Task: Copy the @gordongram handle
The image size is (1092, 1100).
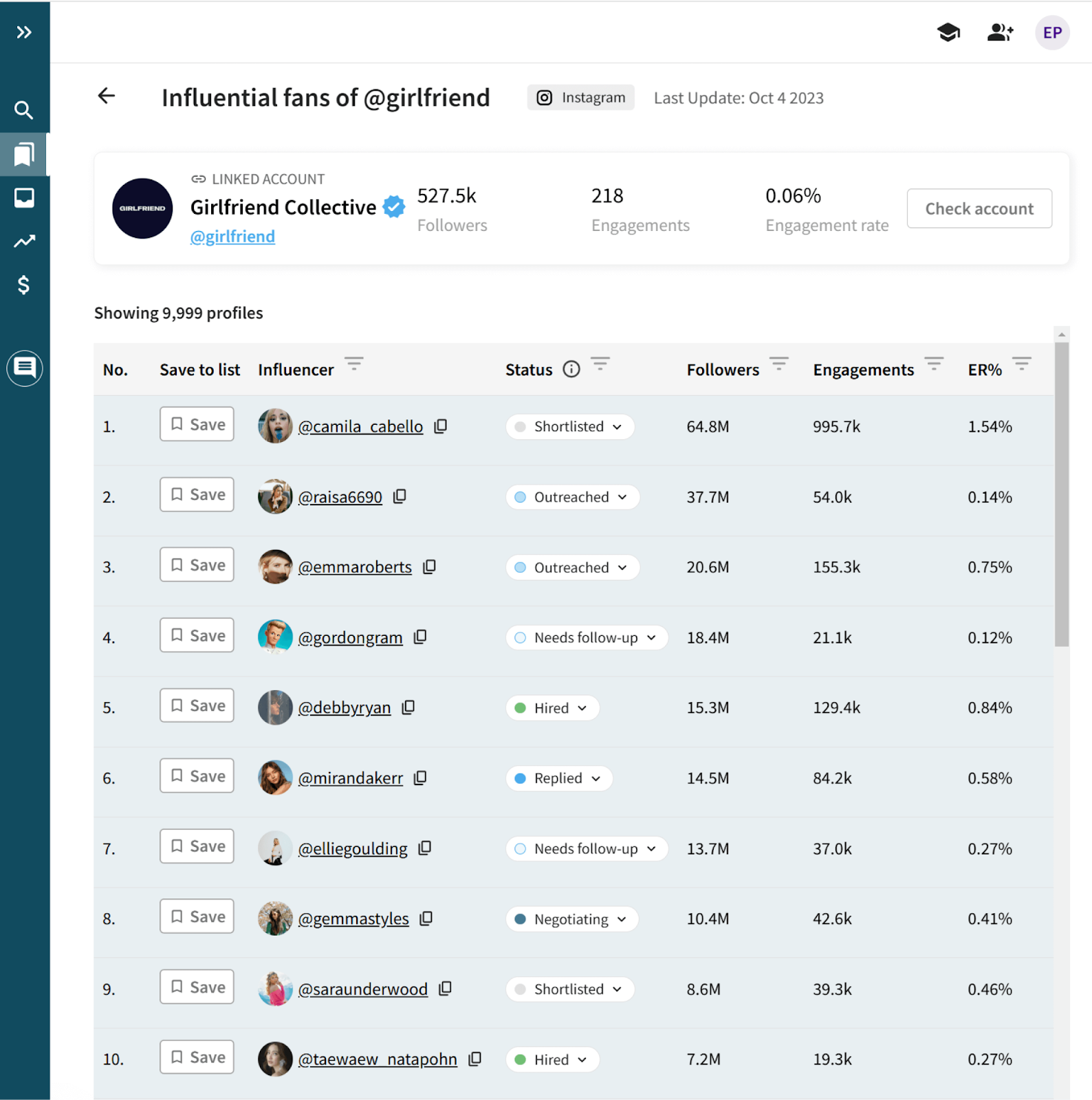Action: 420,637
